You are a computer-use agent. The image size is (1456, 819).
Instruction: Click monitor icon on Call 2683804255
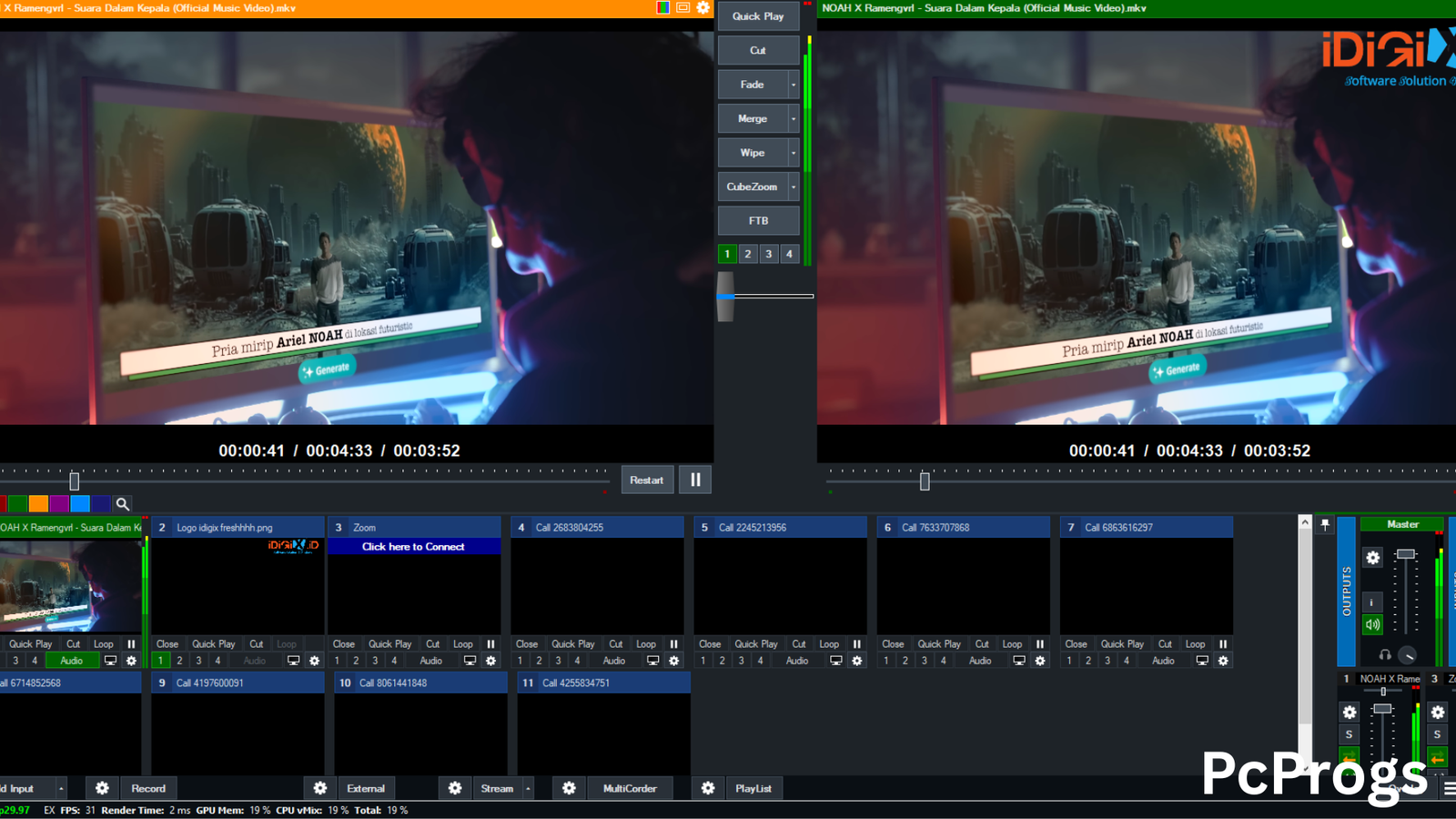pos(652,661)
